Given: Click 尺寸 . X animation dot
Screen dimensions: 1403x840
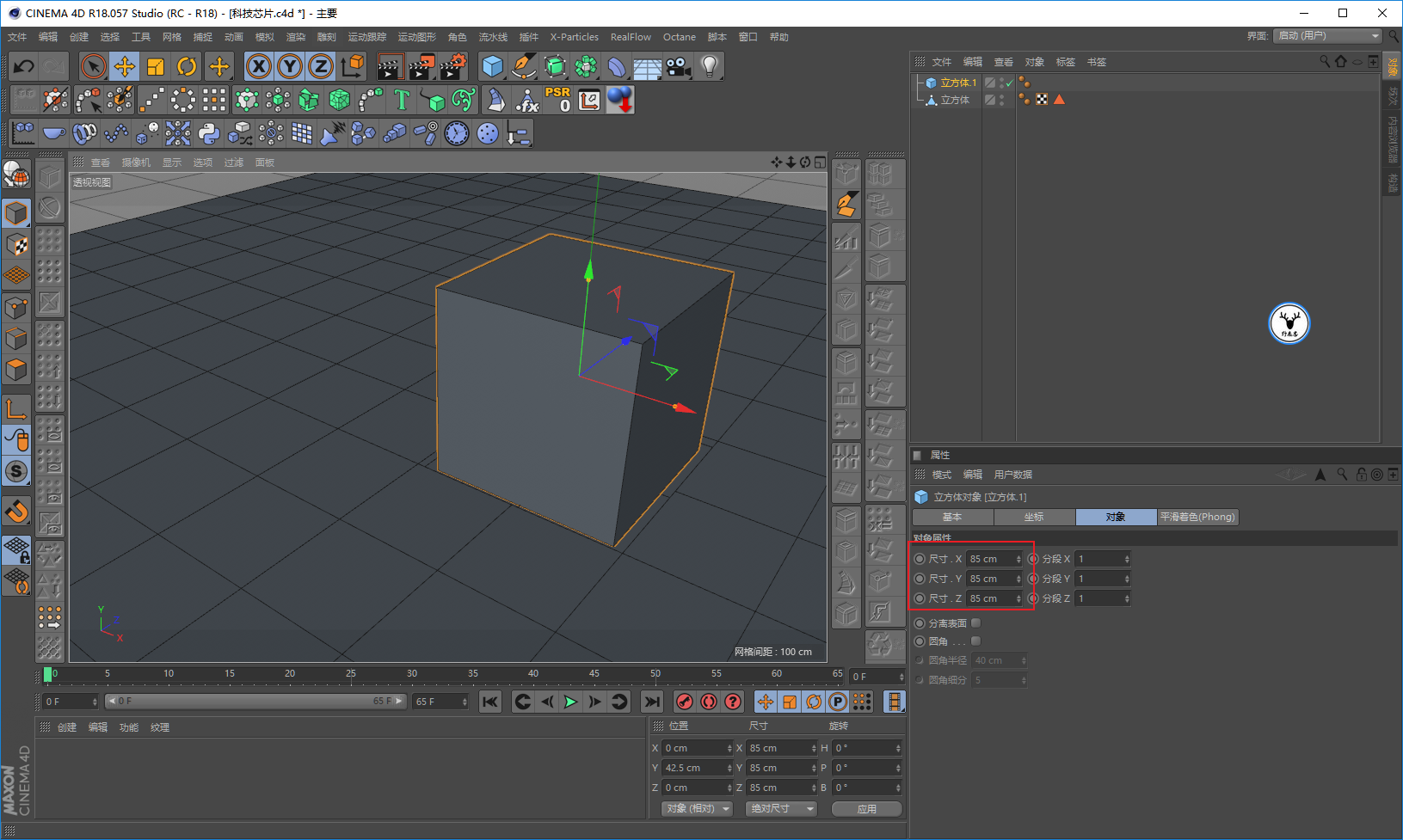Looking at the screenshot, I should (x=920, y=559).
